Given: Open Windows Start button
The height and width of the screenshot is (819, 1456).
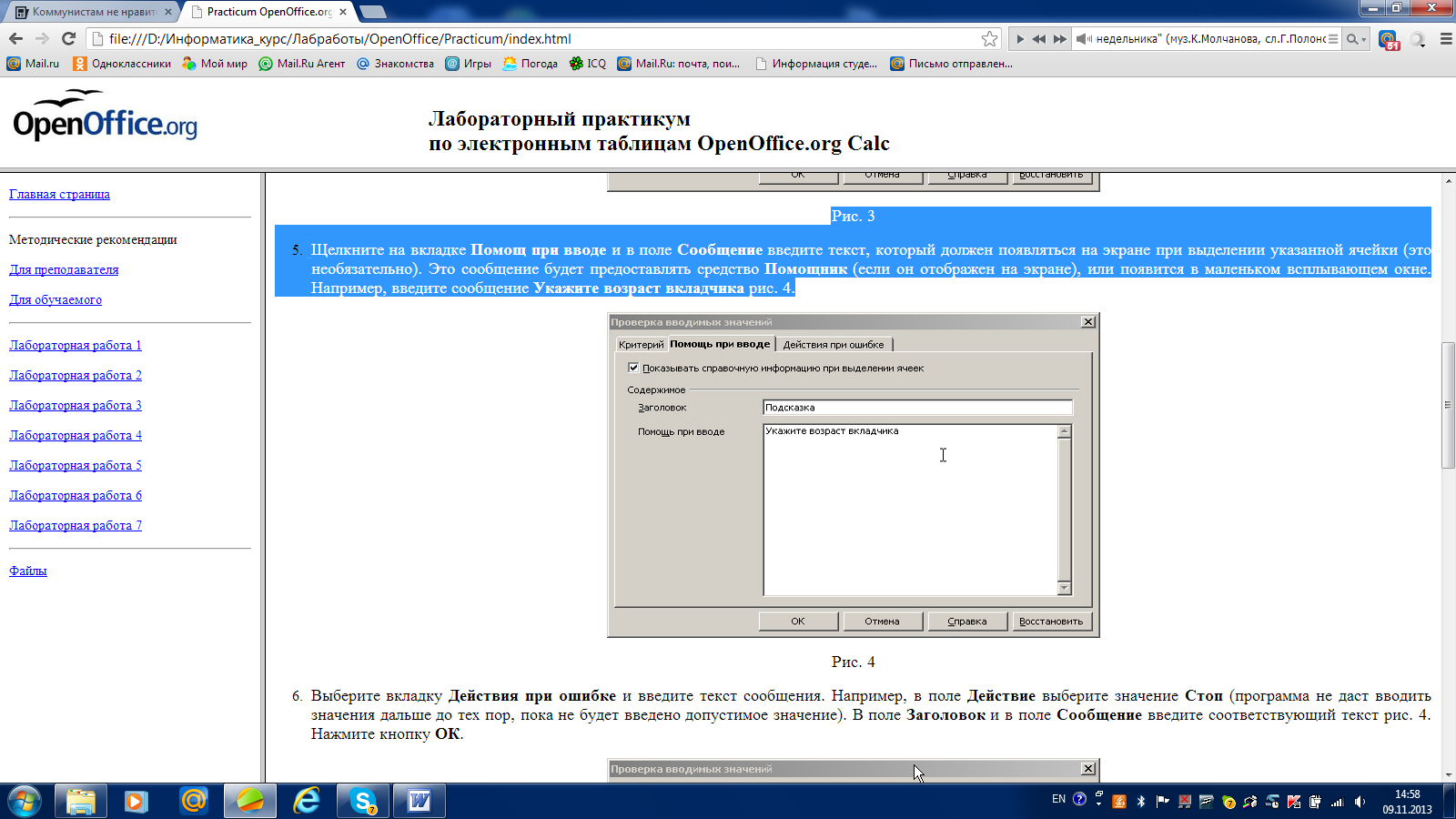Looking at the screenshot, I should [25, 801].
